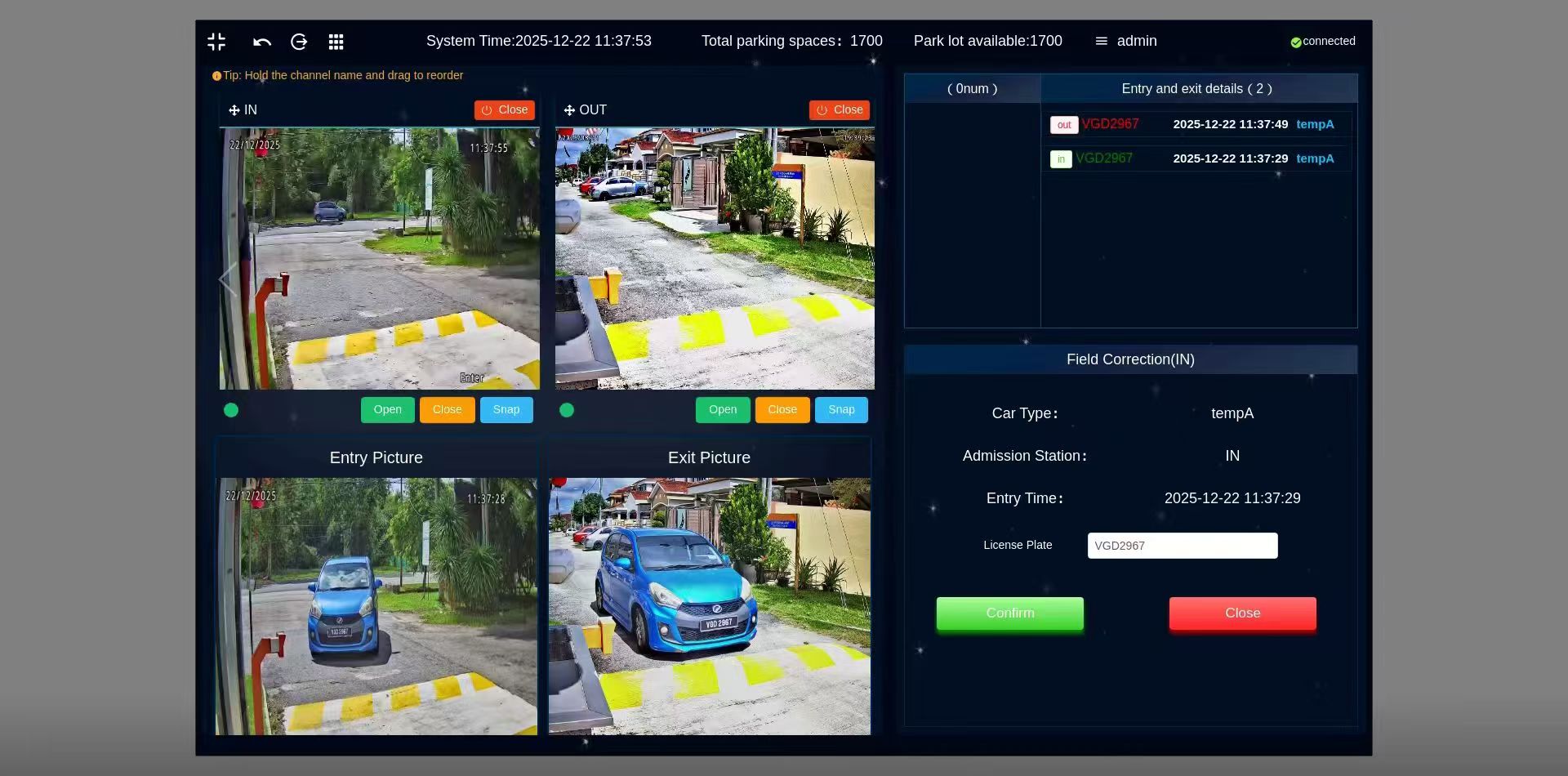Click the Field Correction(IN) header
The image size is (1568, 776).
(1130, 359)
